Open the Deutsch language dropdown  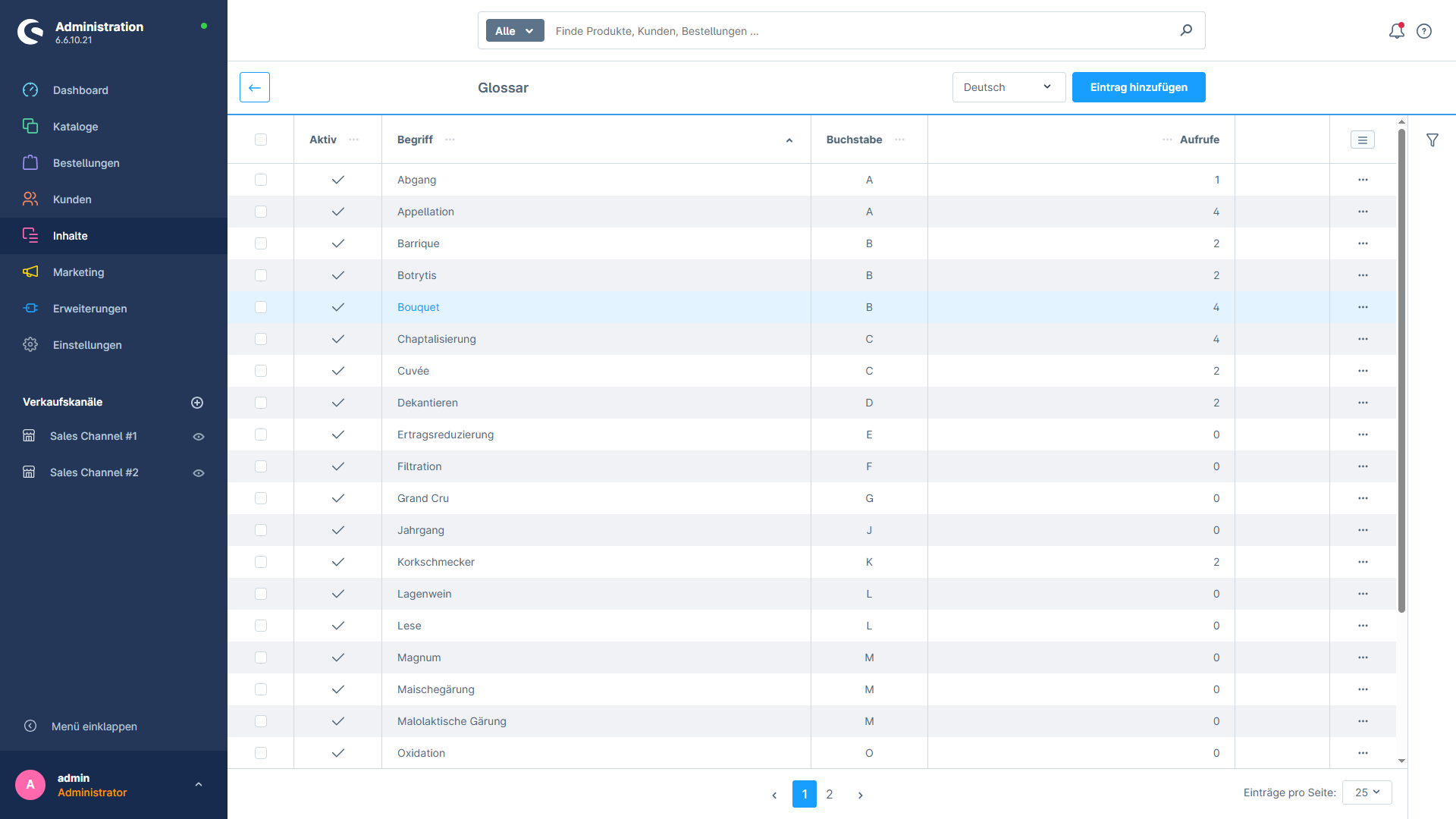1009,87
